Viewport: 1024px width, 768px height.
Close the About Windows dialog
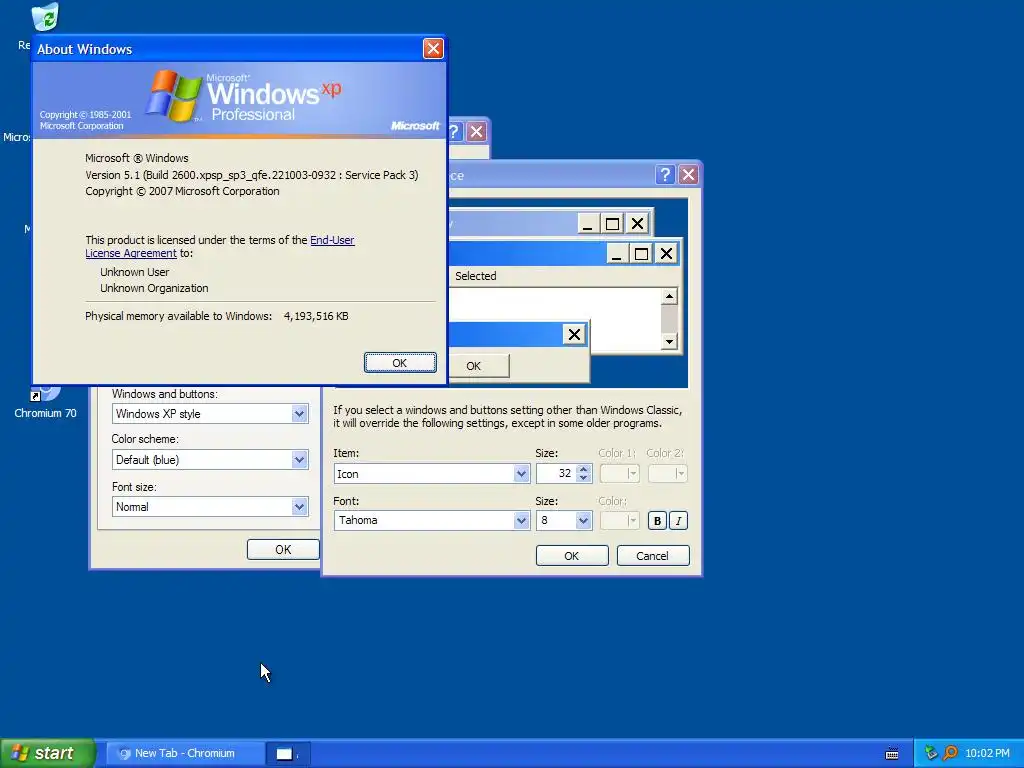(x=433, y=49)
